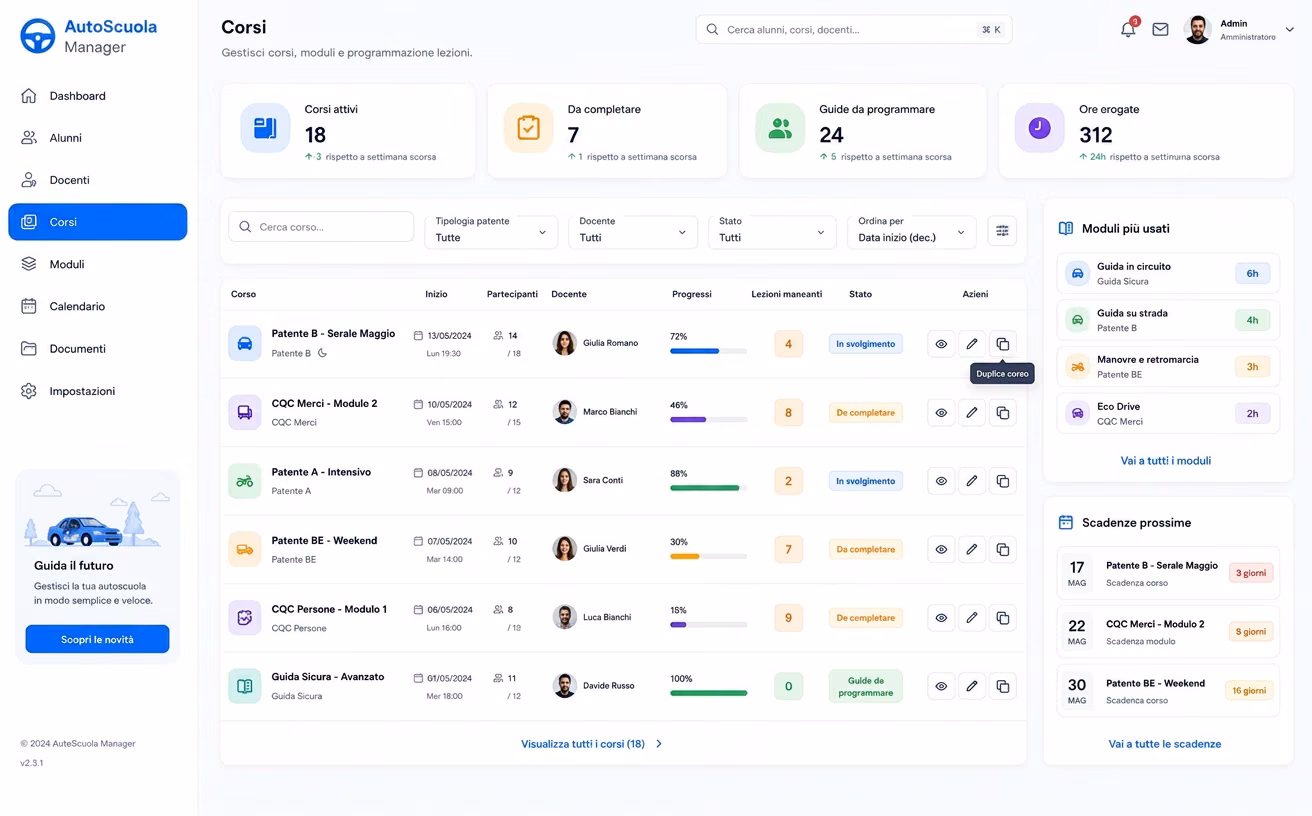The image size is (1312, 816).
Task: Open the mail envelope icon
Action: [x=1160, y=30]
